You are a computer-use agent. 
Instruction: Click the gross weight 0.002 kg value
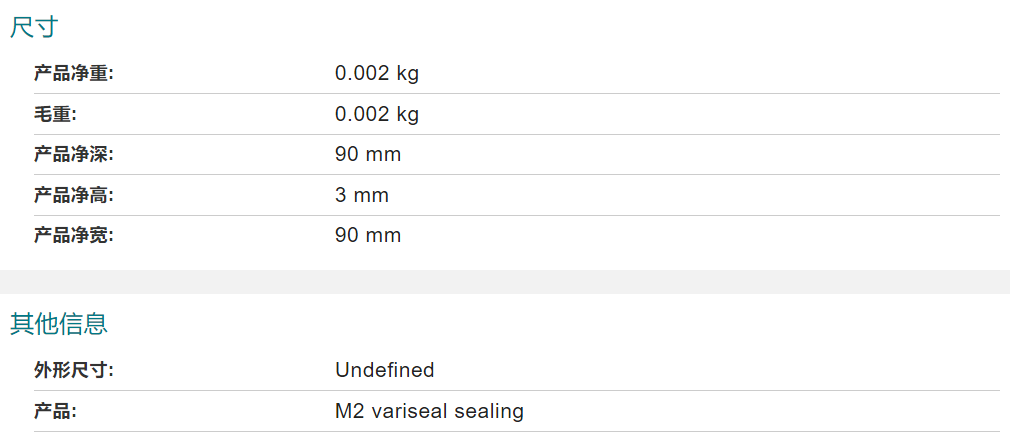click(377, 115)
